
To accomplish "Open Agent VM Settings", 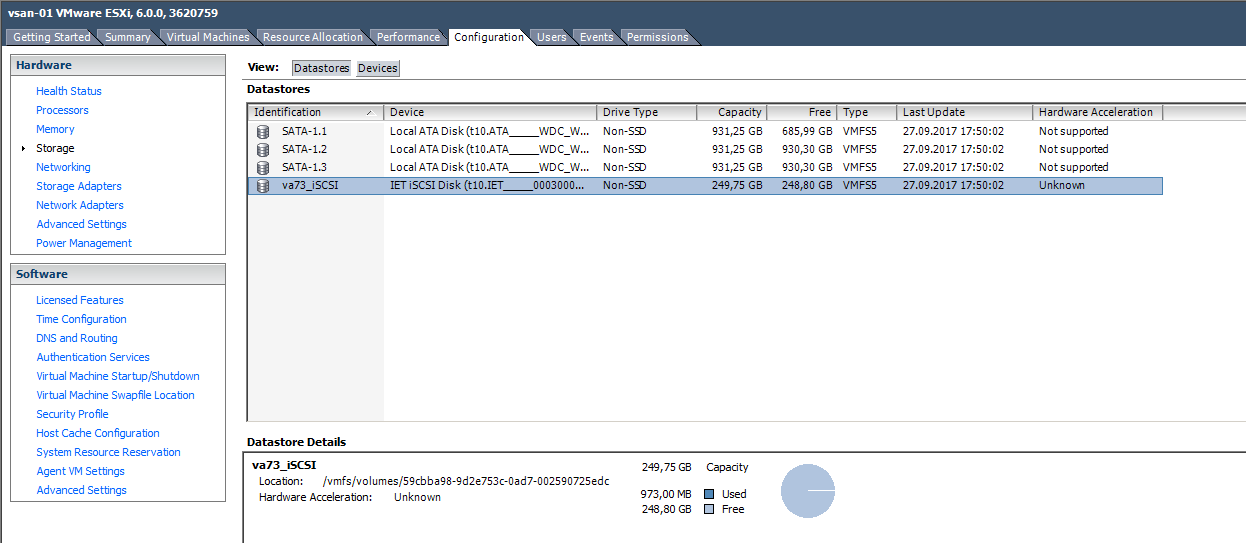I will pyautogui.click(x=80, y=471).
